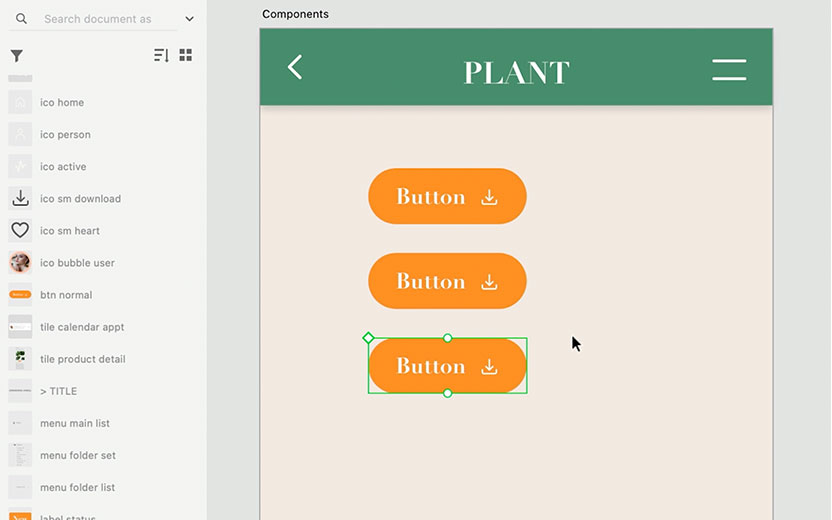Click the search magnifier icon

coord(21,19)
